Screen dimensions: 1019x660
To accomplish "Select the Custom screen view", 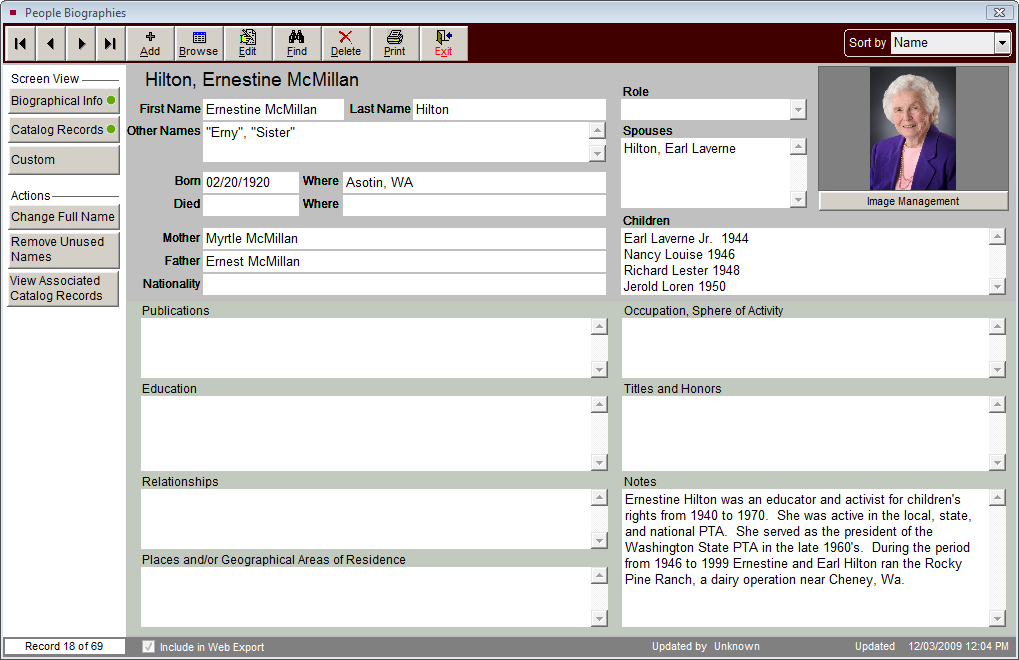I will click(63, 159).
